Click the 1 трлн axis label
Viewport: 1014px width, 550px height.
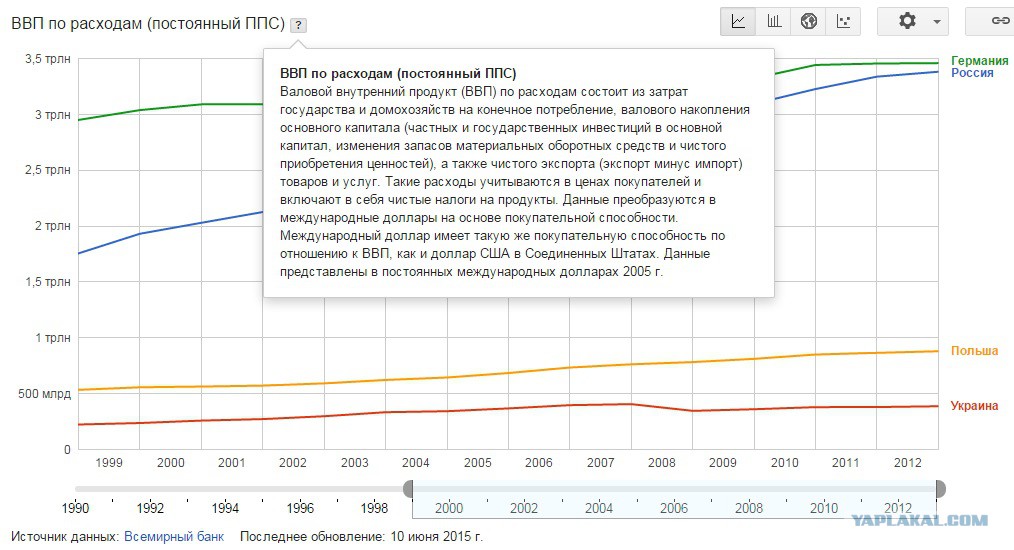tap(52, 338)
